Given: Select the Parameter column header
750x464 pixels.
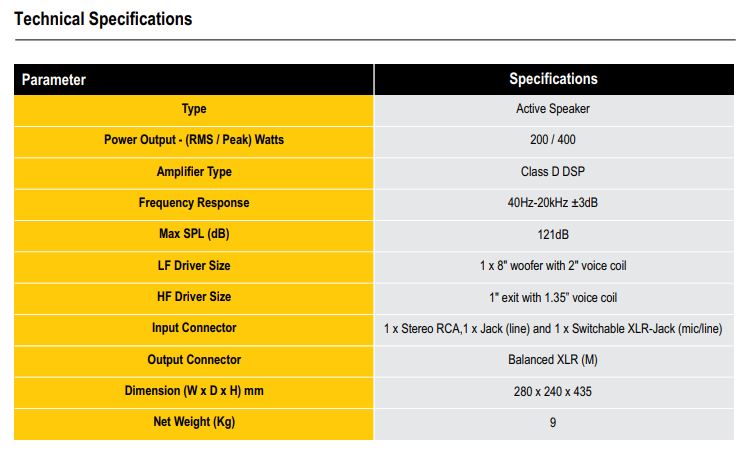Looking at the screenshot, I should pos(54,80).
